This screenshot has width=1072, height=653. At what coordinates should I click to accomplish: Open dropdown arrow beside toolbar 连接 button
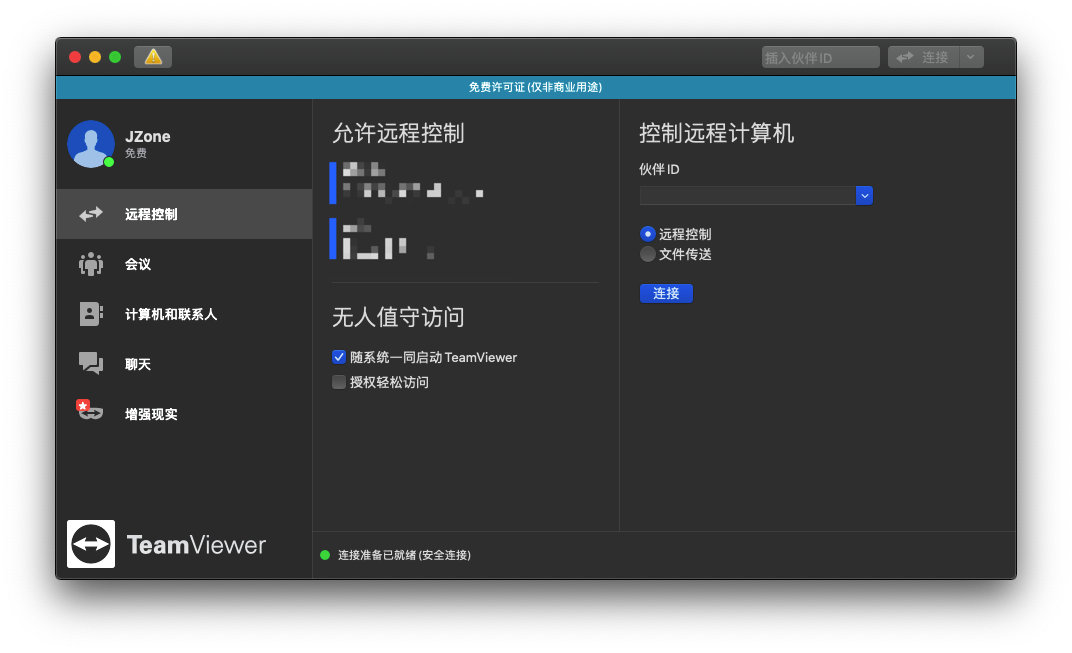click(x=971, y=57)
